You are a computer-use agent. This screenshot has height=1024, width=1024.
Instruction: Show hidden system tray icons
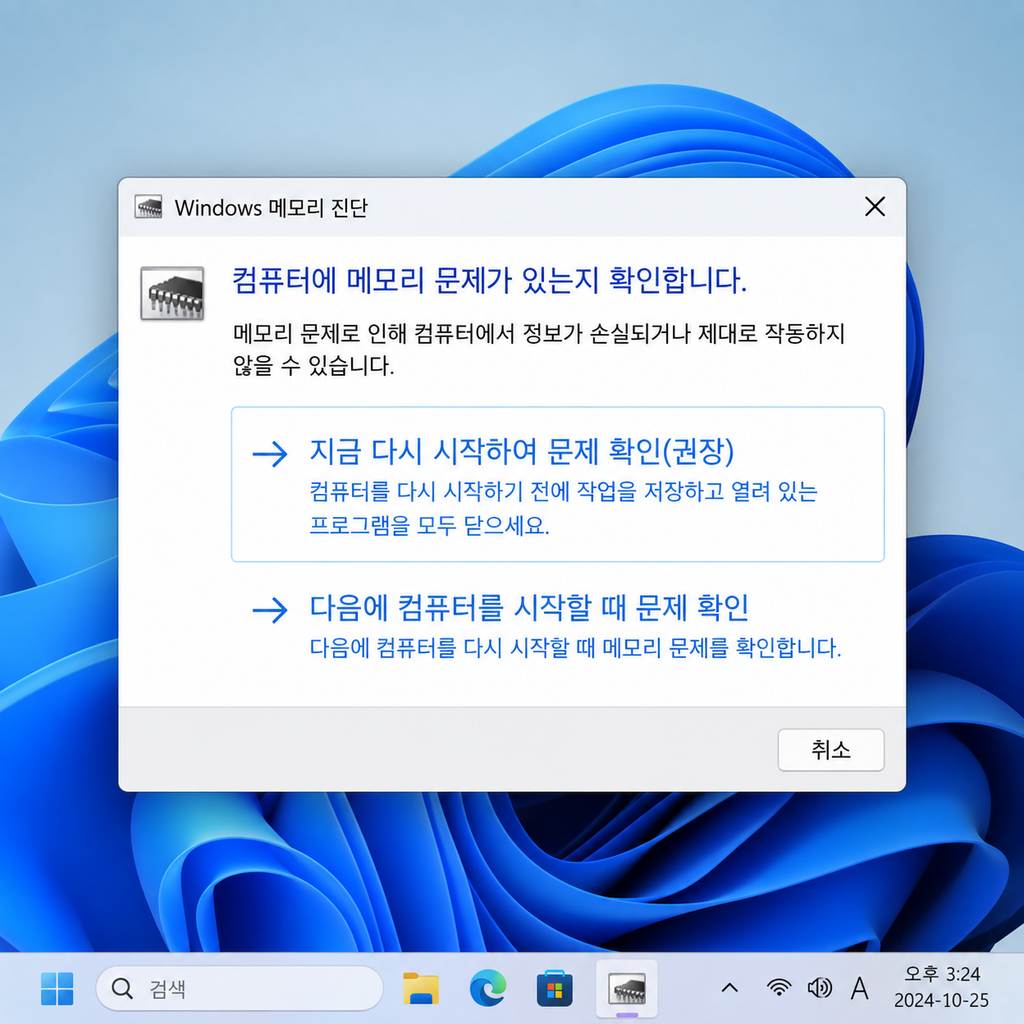(729, 988)
